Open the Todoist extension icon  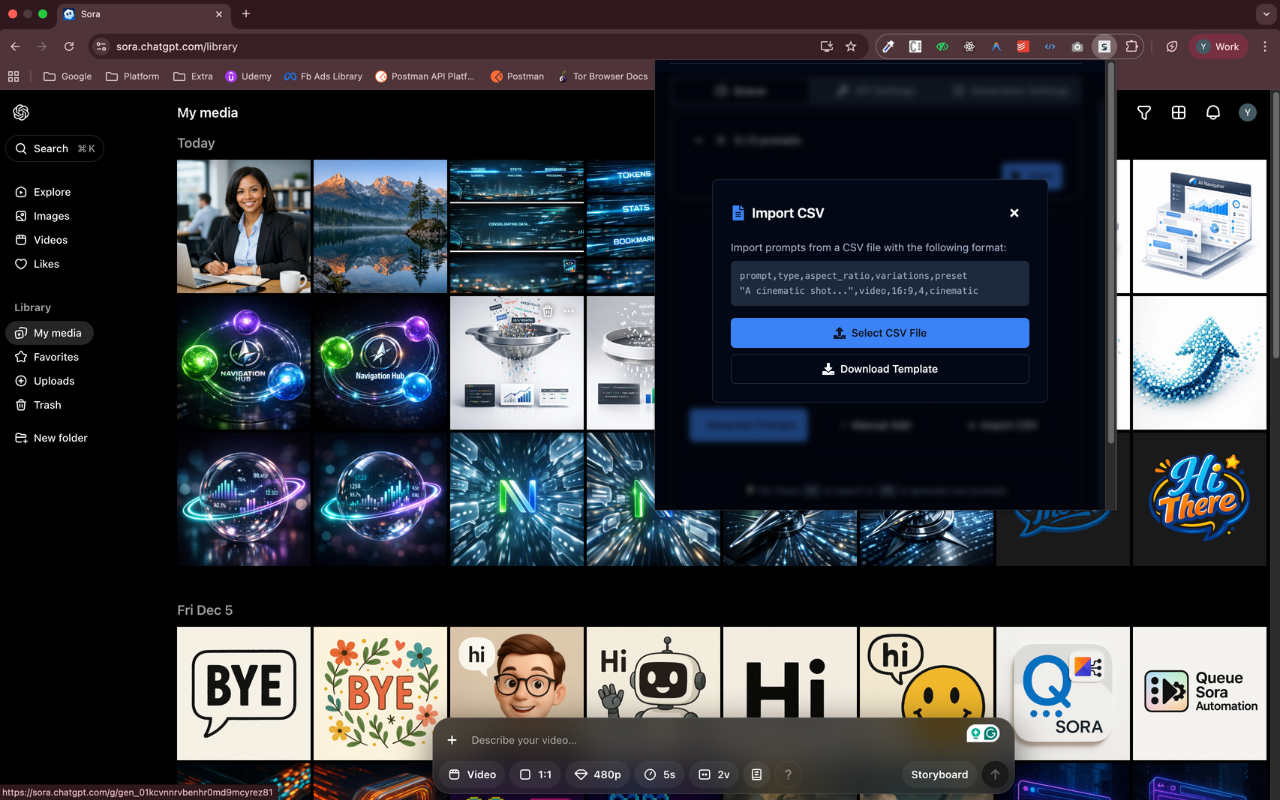pos(1023,46)
